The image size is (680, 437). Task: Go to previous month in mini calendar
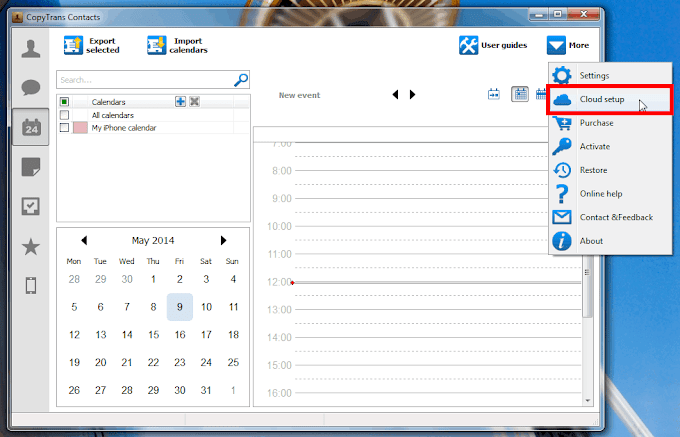point(84,240)
